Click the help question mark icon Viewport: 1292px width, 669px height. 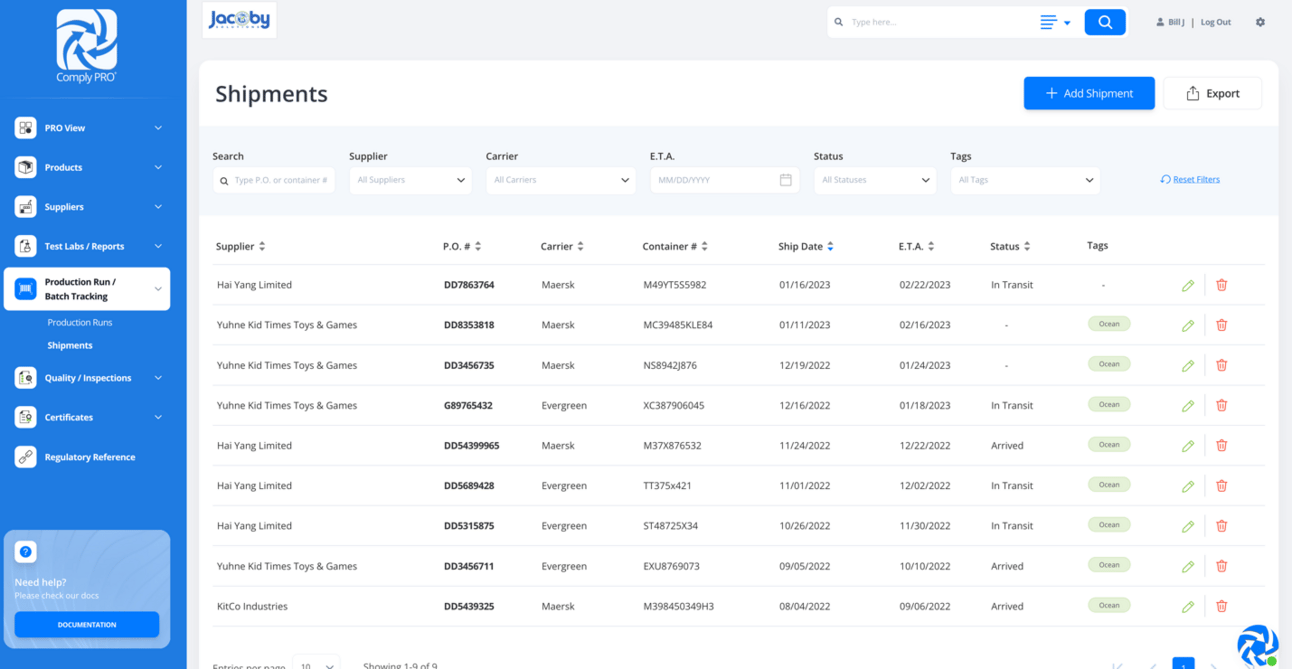[26, 552]
